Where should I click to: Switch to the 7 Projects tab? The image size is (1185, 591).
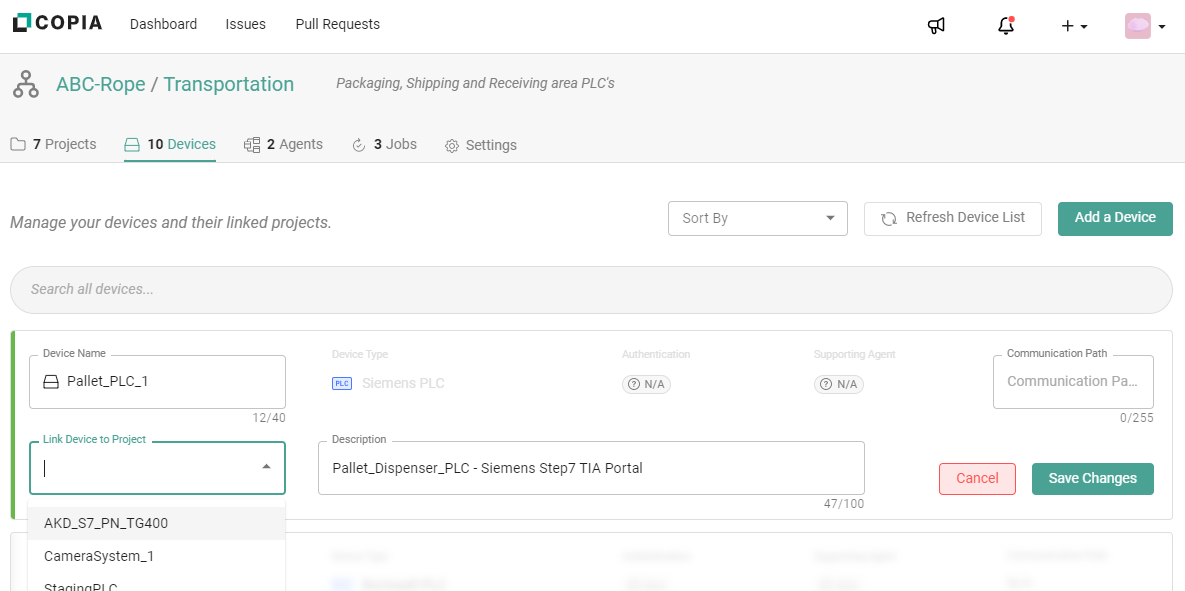pos(54,144)
